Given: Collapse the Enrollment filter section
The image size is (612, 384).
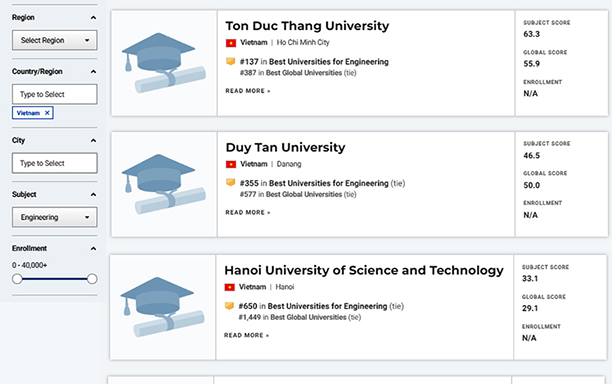Looking at the screenshot, I should (93, 249).
